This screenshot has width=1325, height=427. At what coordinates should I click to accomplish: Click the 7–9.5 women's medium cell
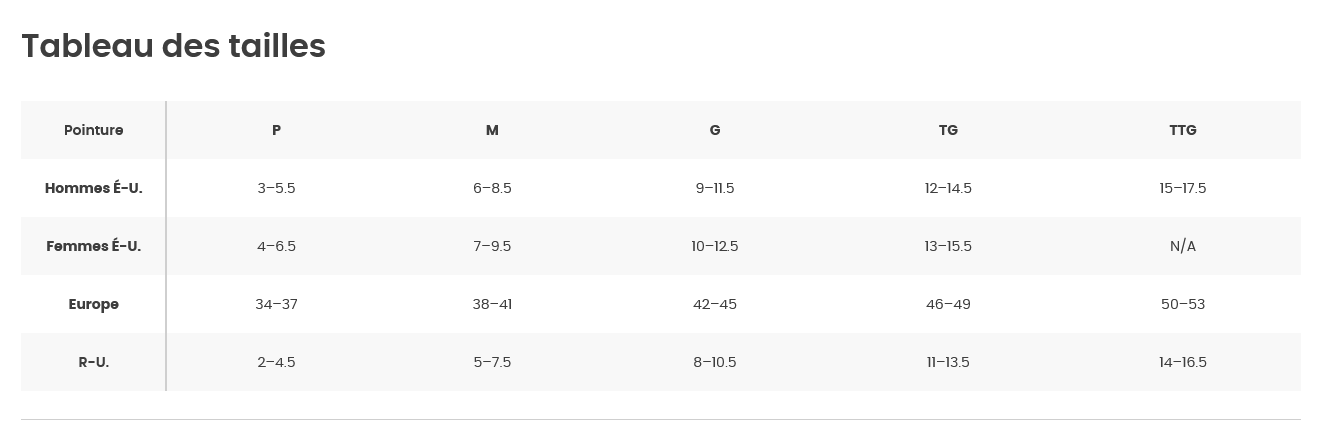pos(492,246)
